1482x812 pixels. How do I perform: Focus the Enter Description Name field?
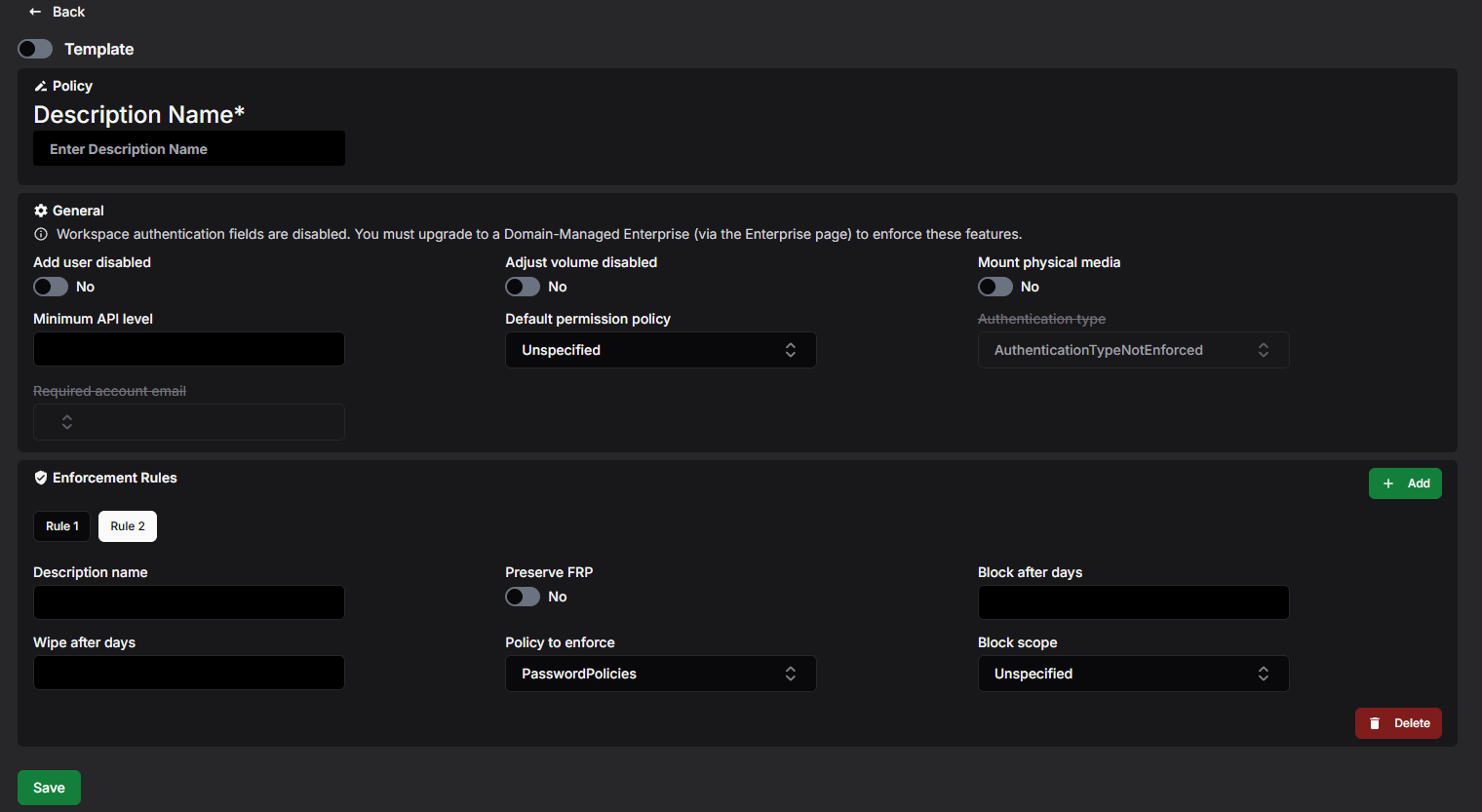point(189,148)
